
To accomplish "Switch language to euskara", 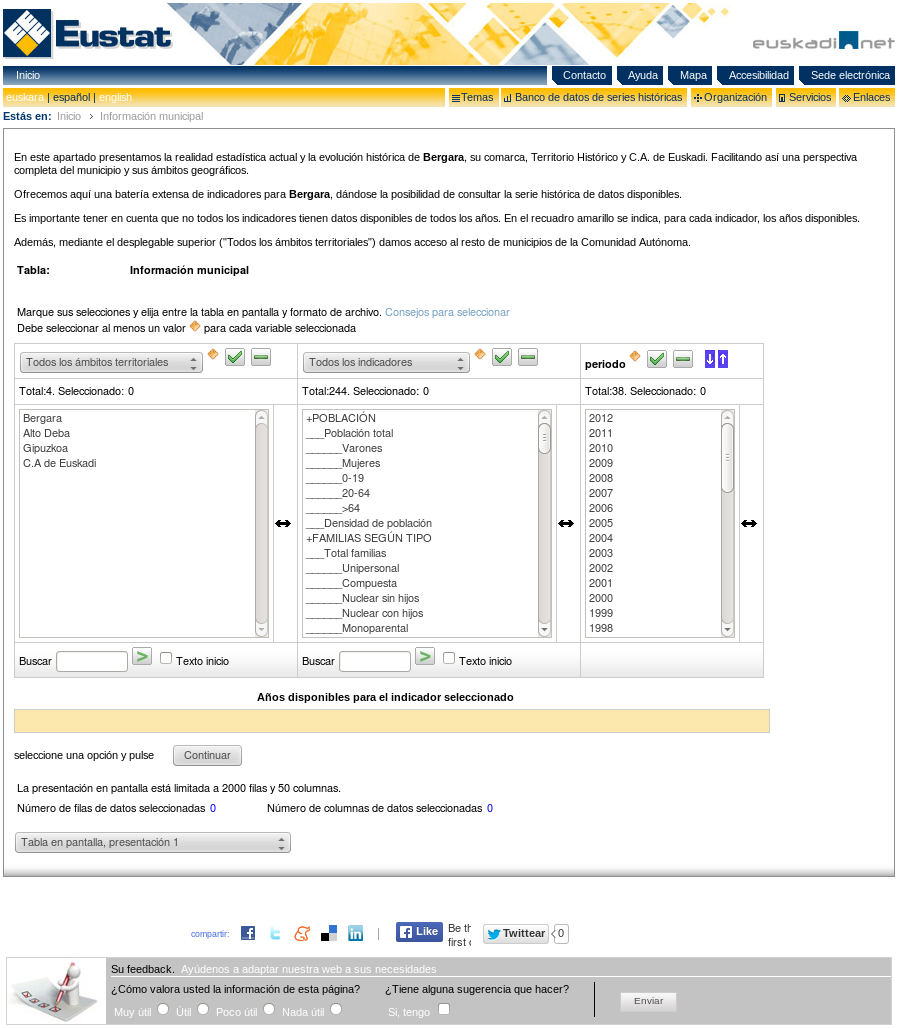I will coord(25,98).
